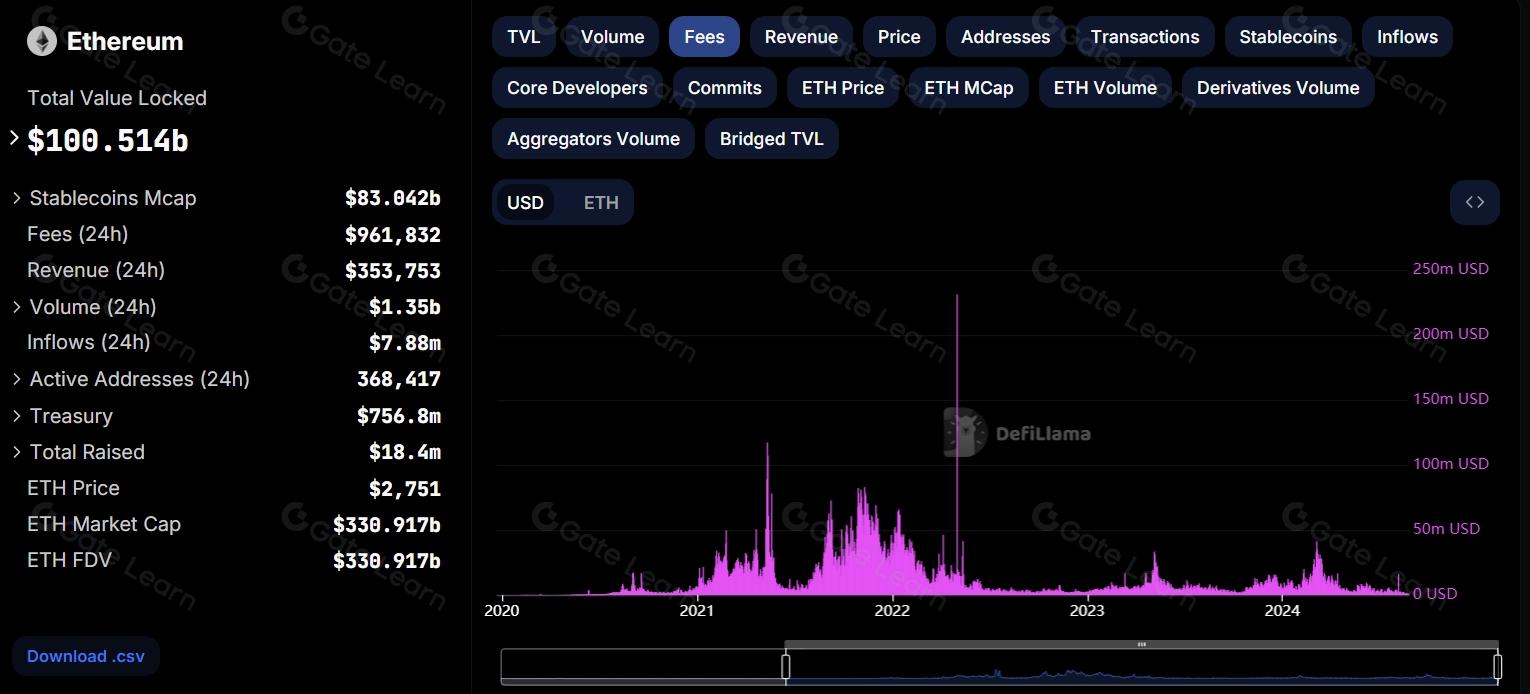Expand the Stablecoins Mcap row
This screenshot has width=1530, height=694.
(x=17, y=198)
